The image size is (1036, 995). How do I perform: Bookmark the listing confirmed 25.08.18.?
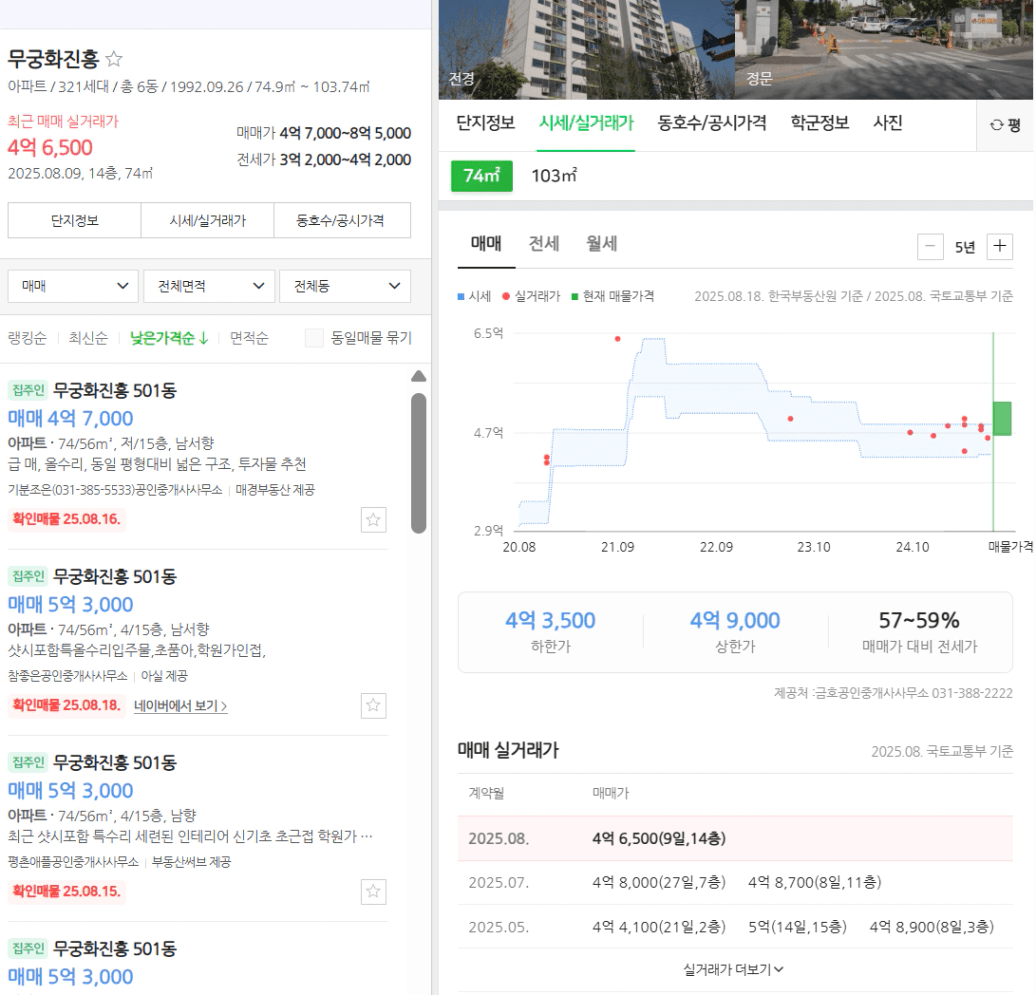pos(373,706)
